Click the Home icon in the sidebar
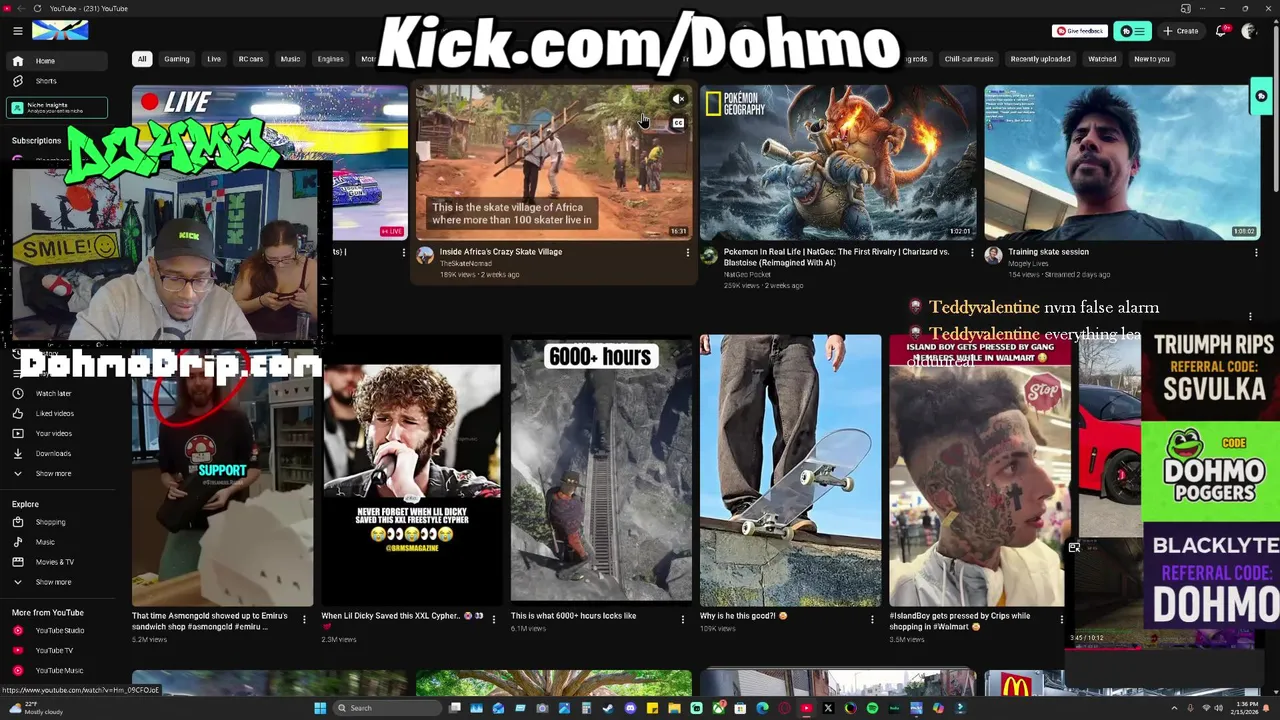The height and width of the screenshot is (720, 1280). (x=17, y=61)
